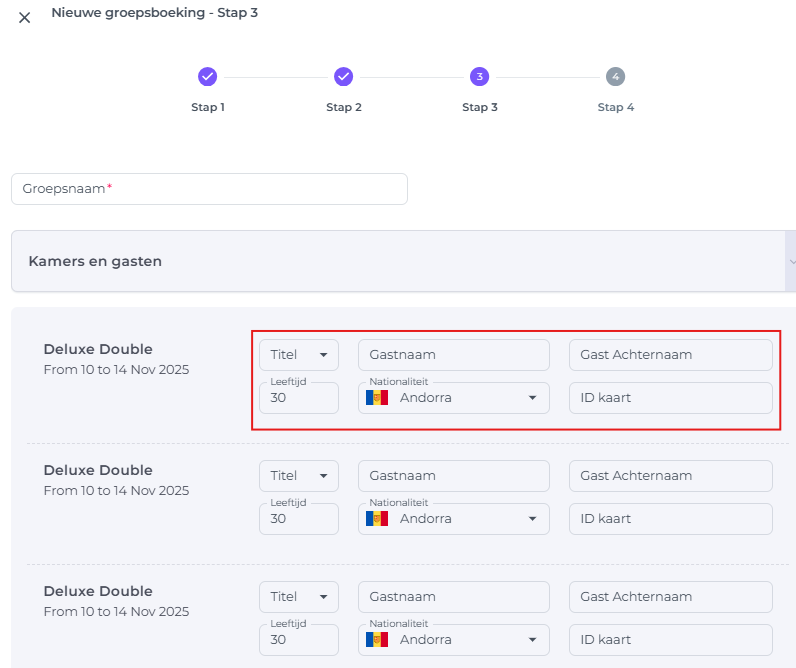The image size is (796, 668).
Task: Jump to the Stap 4 step circle
Action: (615, 76)
